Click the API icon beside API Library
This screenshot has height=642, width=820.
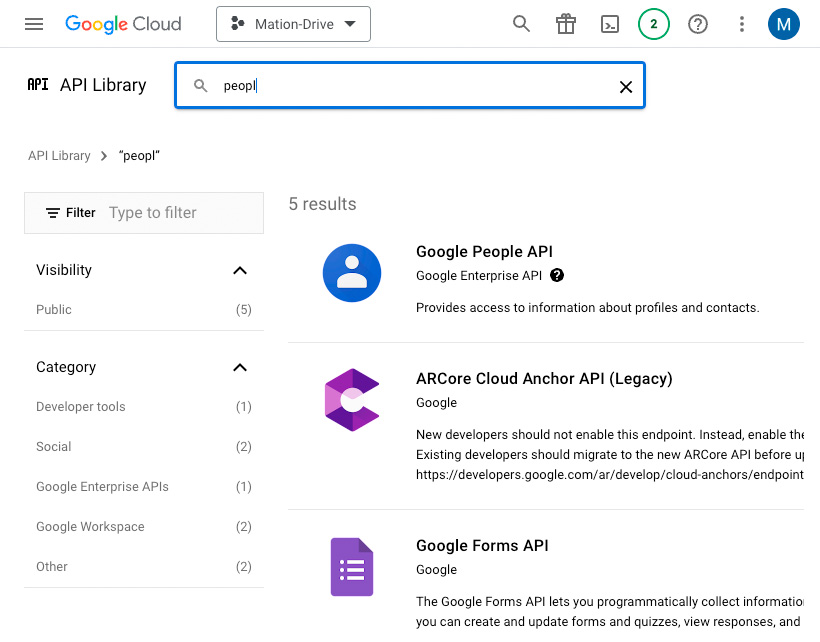pos(38,85)
